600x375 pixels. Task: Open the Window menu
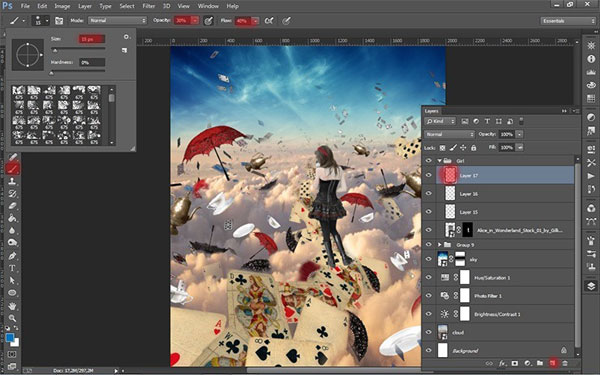point(208,6)
